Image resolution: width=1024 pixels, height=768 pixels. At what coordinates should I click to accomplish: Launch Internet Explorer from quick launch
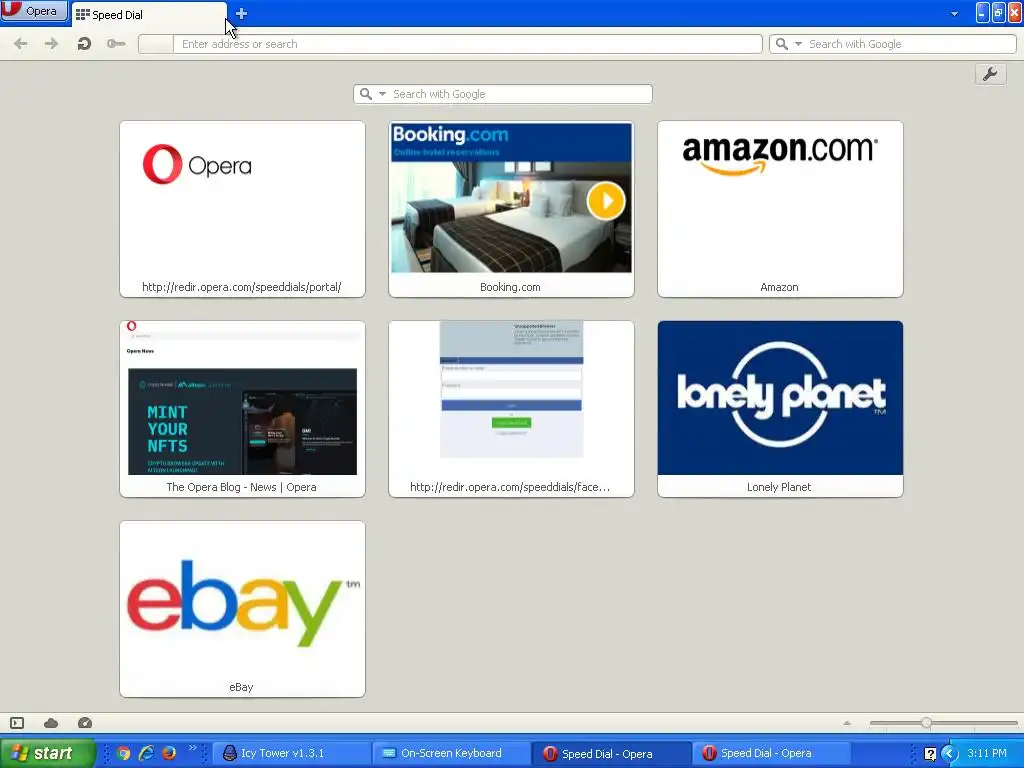[x=146, y=753]
